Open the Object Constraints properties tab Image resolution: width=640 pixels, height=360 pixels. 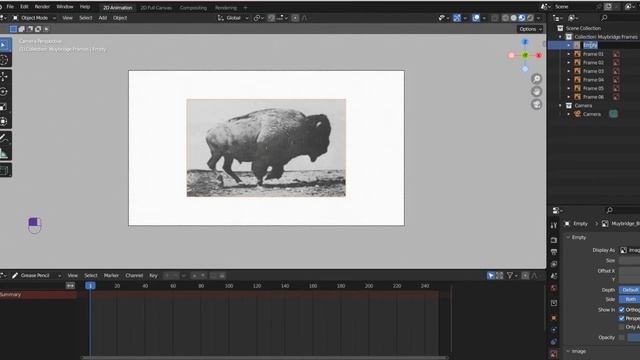pos(553,342)
